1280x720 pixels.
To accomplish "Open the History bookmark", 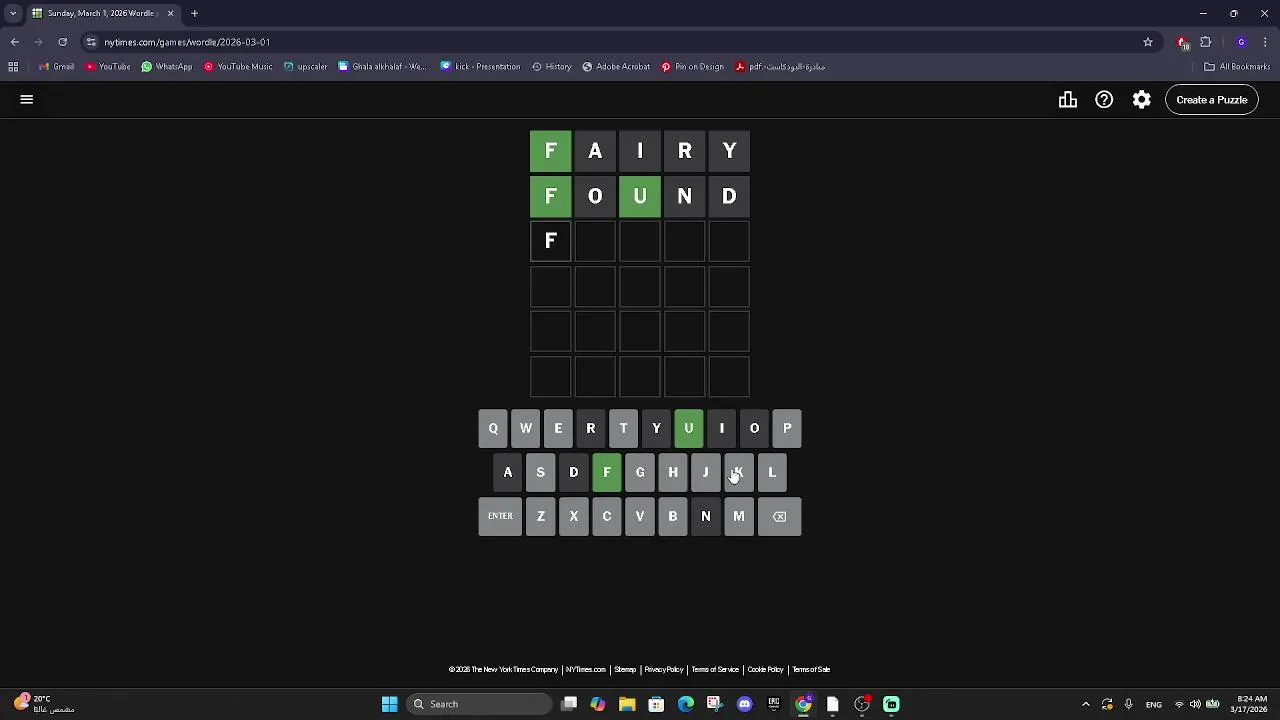I will (551, 67).
